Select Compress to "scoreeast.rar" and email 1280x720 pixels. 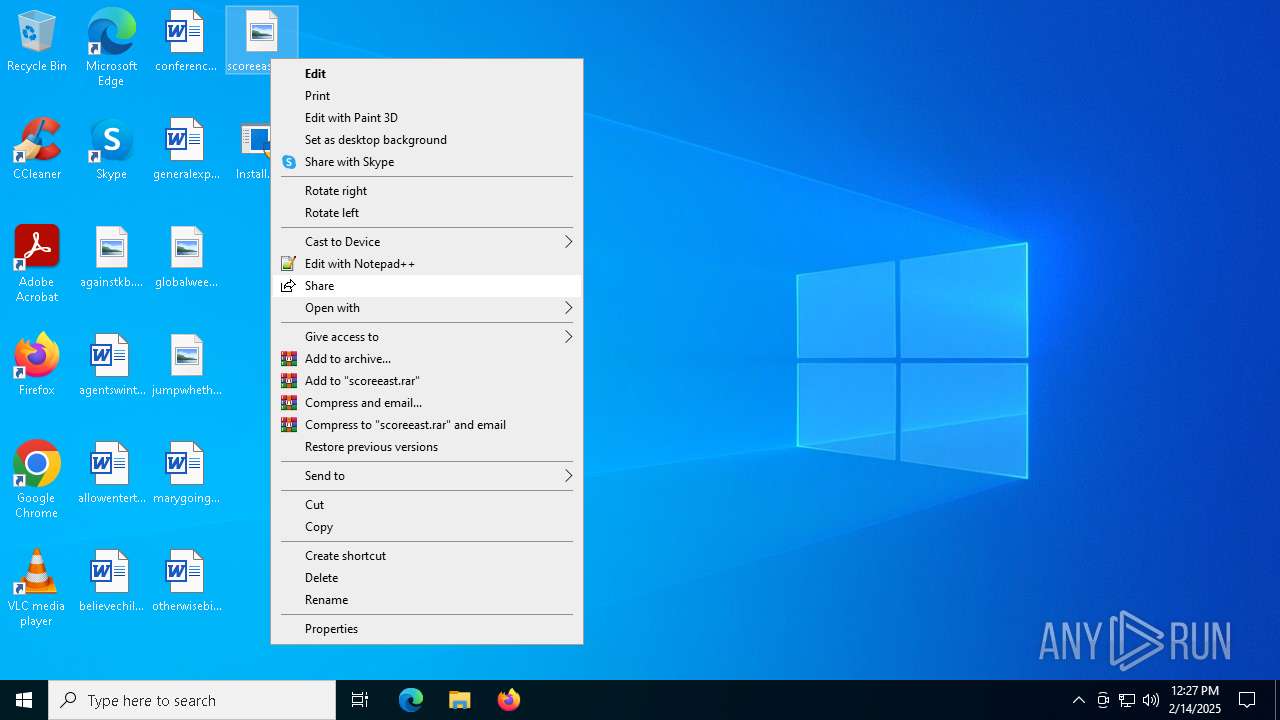[427, 425]
